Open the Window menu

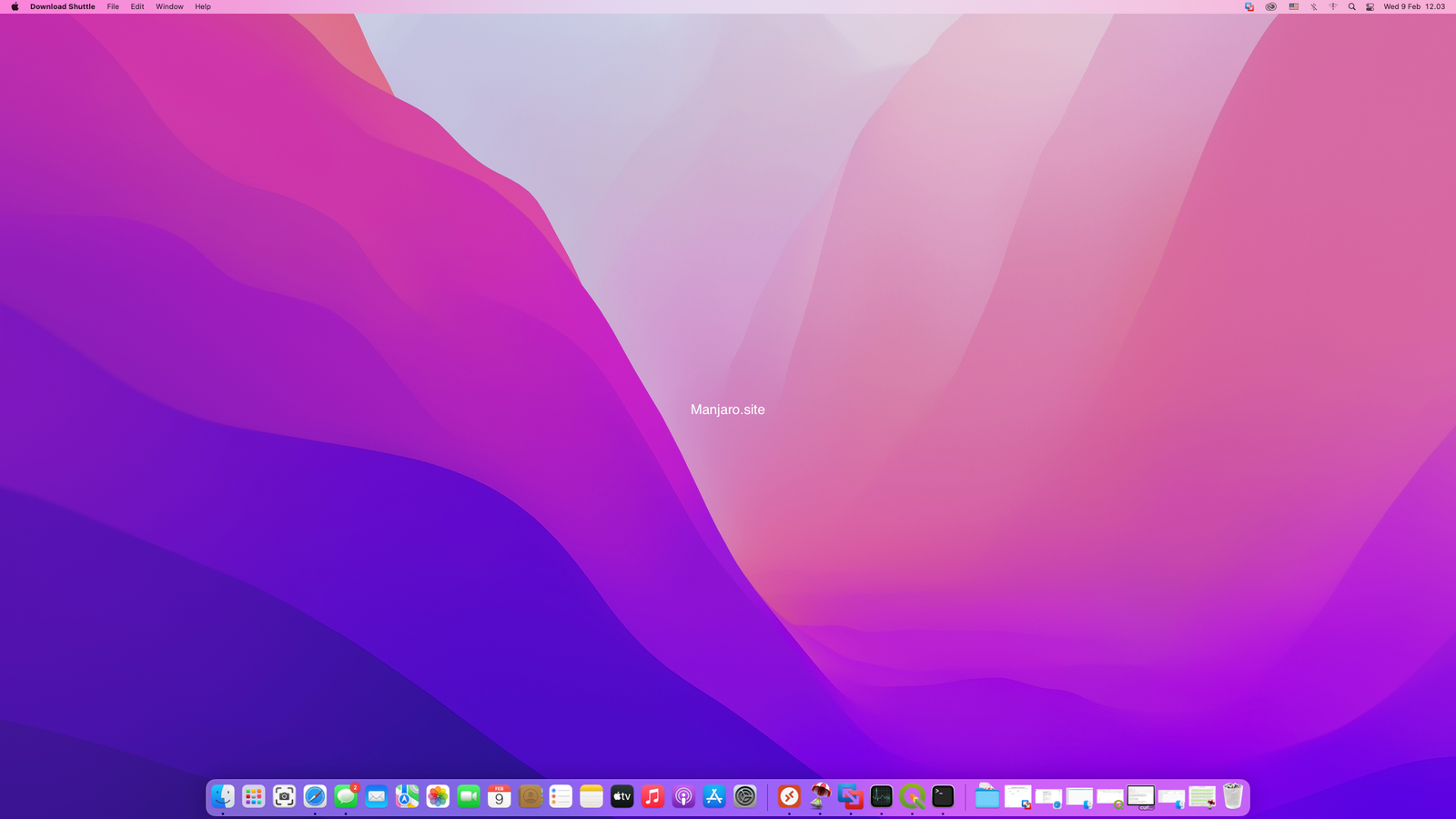[x=169, y=6]
